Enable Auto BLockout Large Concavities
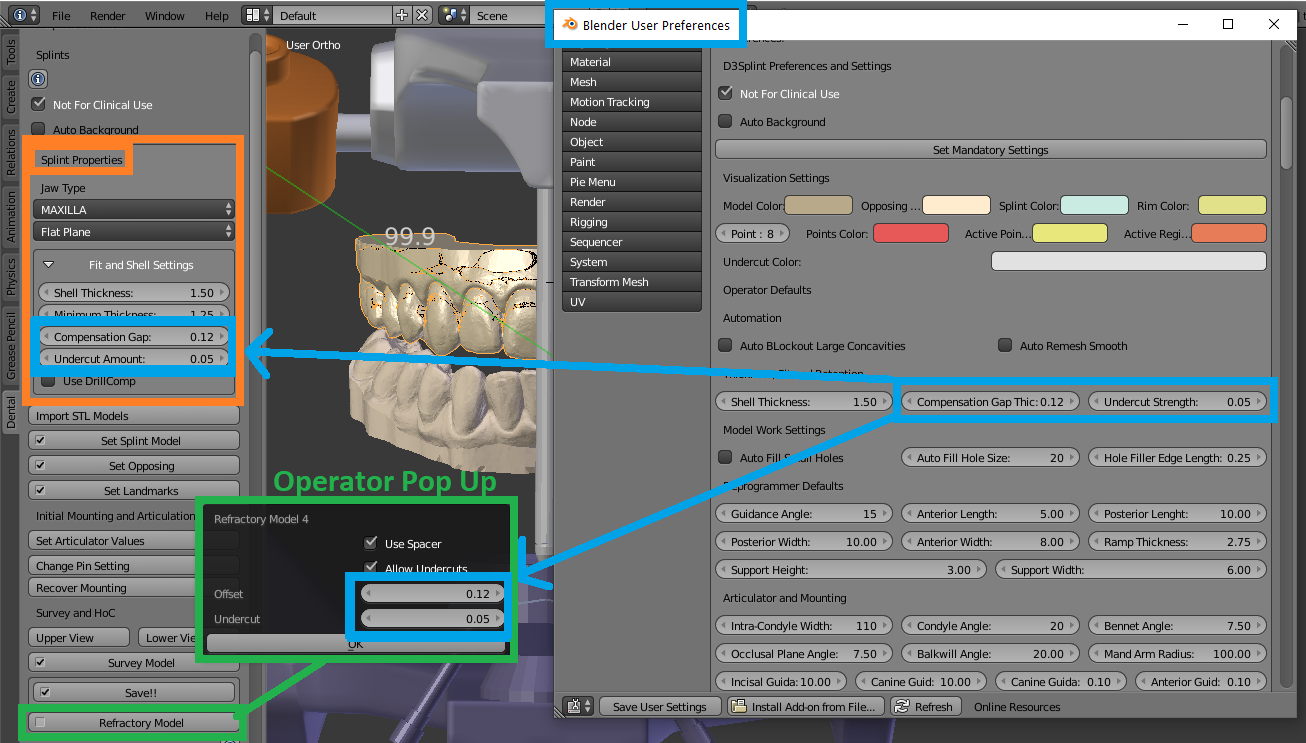 click(x=726, y=345)
